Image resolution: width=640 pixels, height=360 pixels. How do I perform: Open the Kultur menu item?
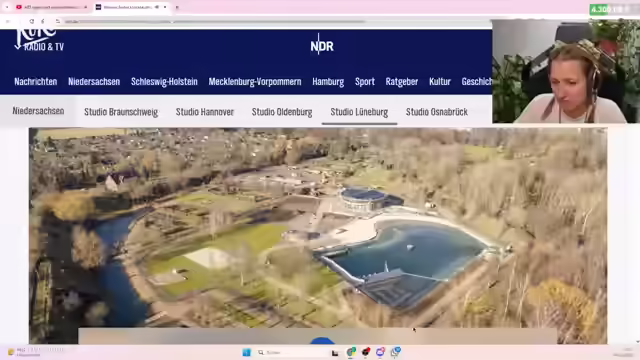(x=440, y=82)
